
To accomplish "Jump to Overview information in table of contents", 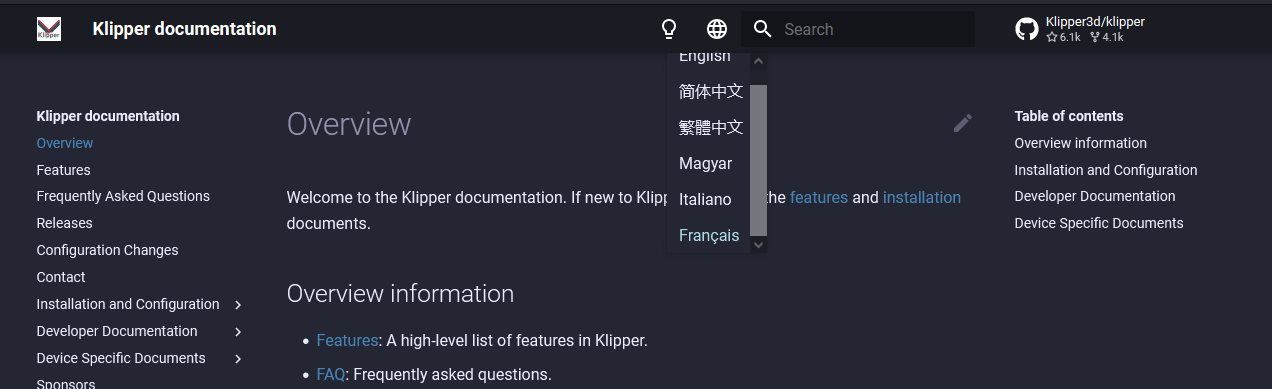I will tap(1080, 143).
